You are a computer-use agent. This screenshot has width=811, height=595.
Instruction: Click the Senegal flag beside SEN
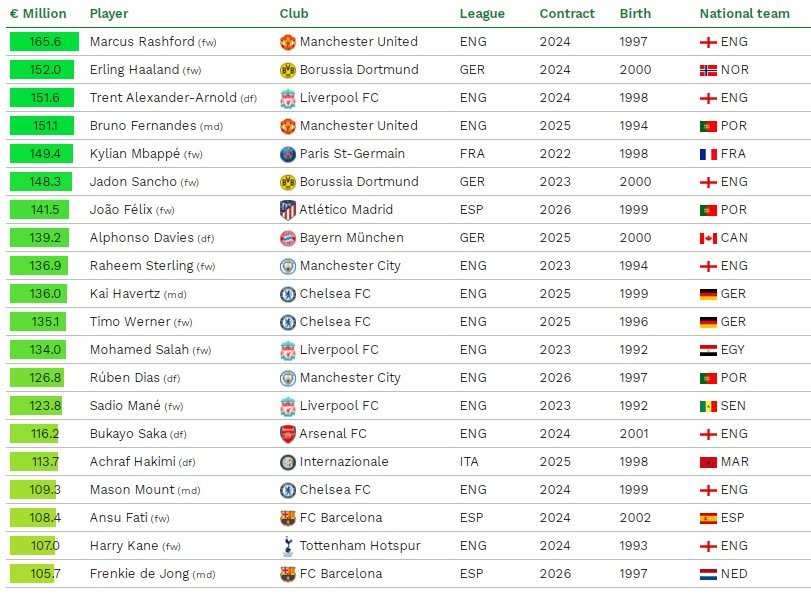[x=708, y=406]
